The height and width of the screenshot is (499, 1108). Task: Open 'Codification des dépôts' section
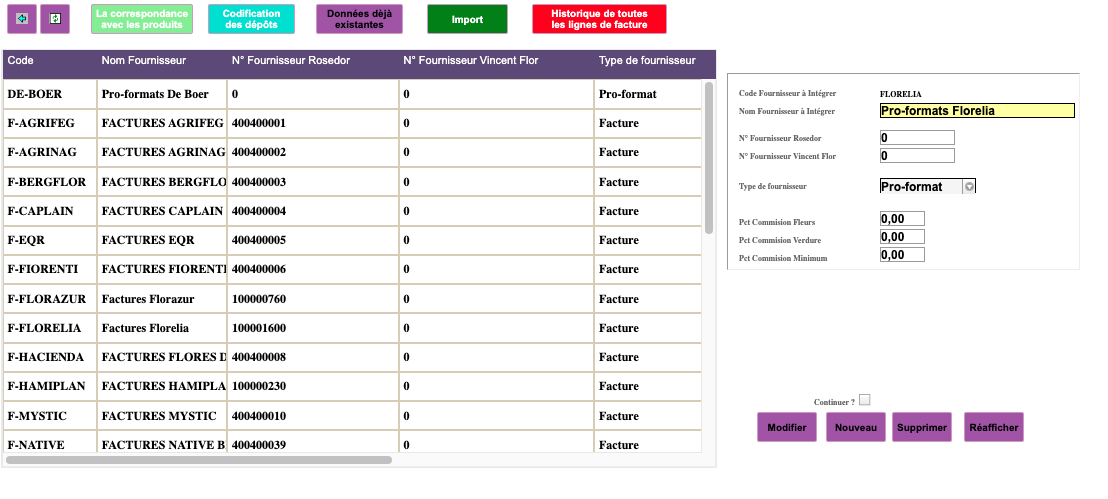click(x=252, y=19)
